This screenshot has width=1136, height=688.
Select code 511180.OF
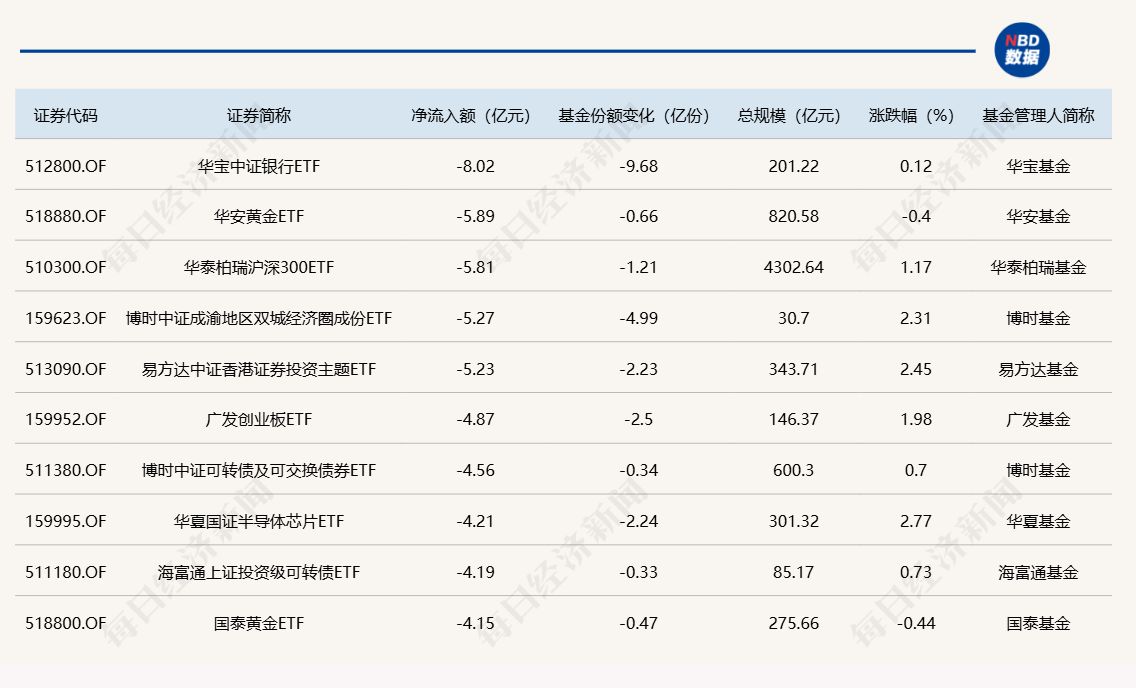(66, 572)
